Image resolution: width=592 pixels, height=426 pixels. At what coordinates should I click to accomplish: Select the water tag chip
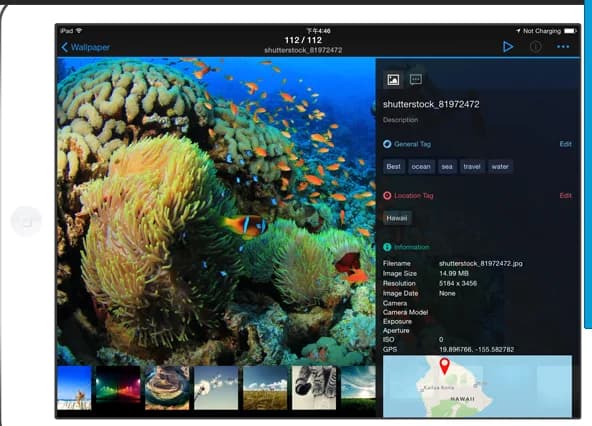tap(500, 167)
